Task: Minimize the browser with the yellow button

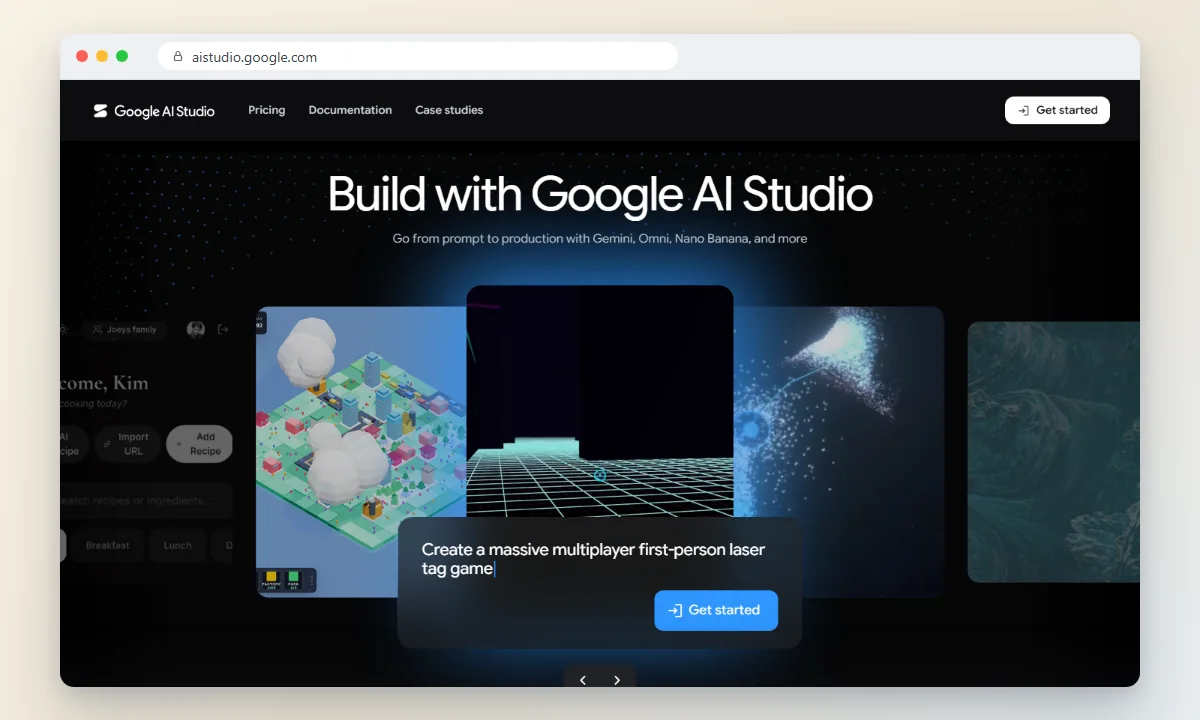Action: pos(102,56)
